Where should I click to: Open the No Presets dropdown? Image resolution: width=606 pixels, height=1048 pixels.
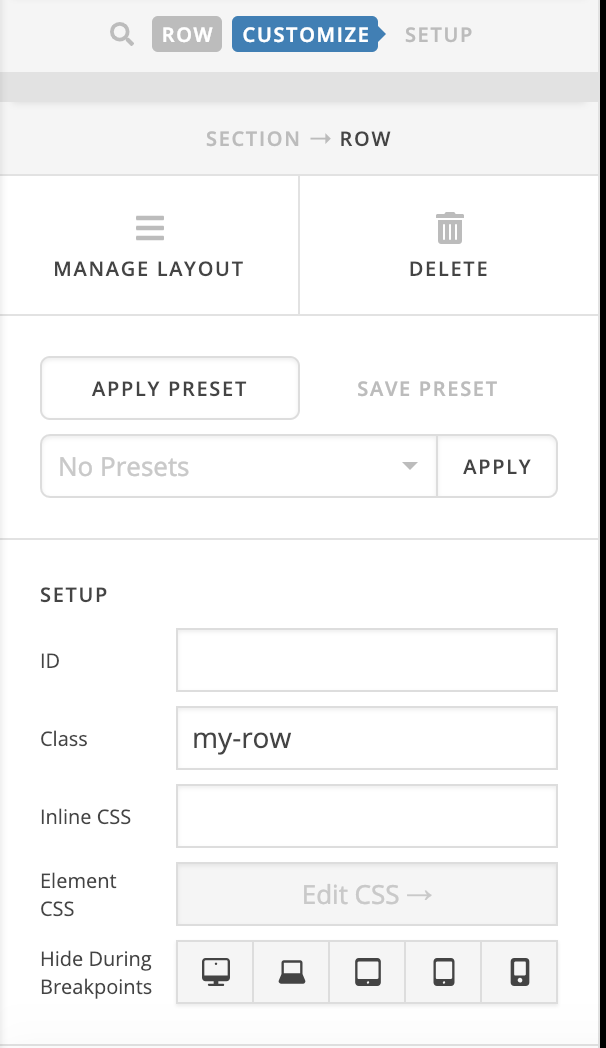point(239,466)
